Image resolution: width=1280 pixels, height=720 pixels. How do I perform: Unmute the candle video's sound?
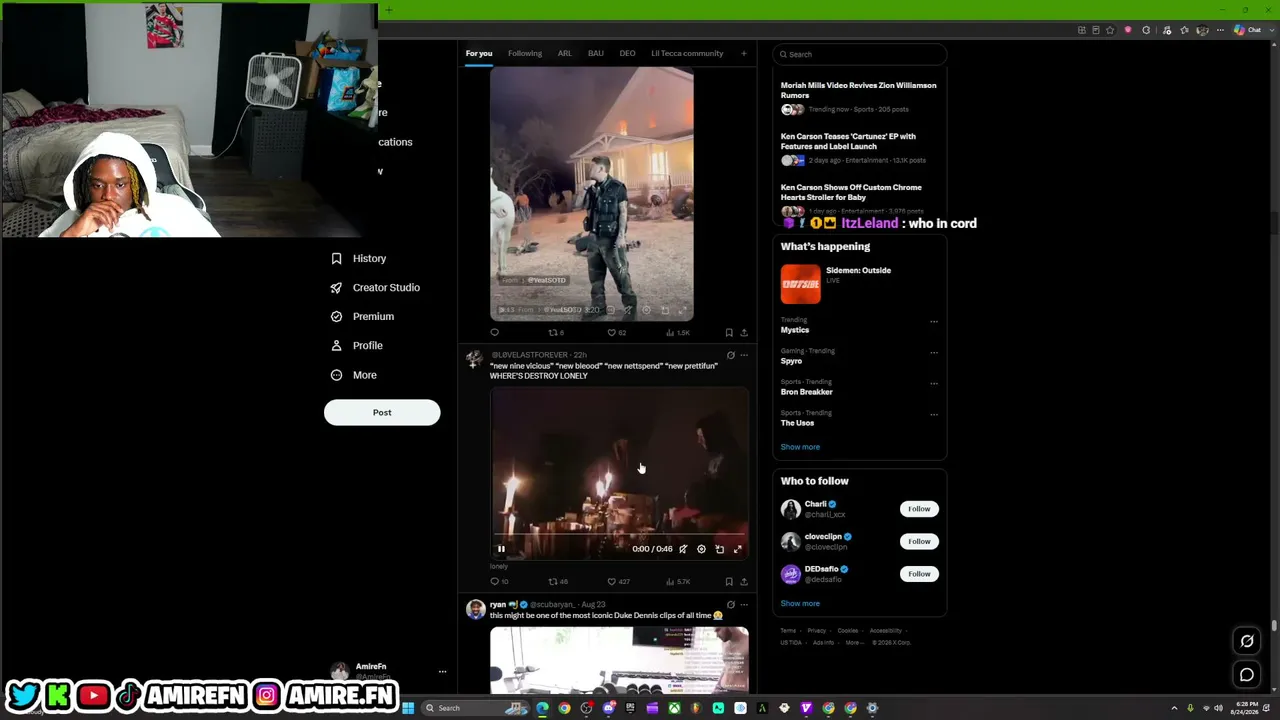[x=683, y=549]
